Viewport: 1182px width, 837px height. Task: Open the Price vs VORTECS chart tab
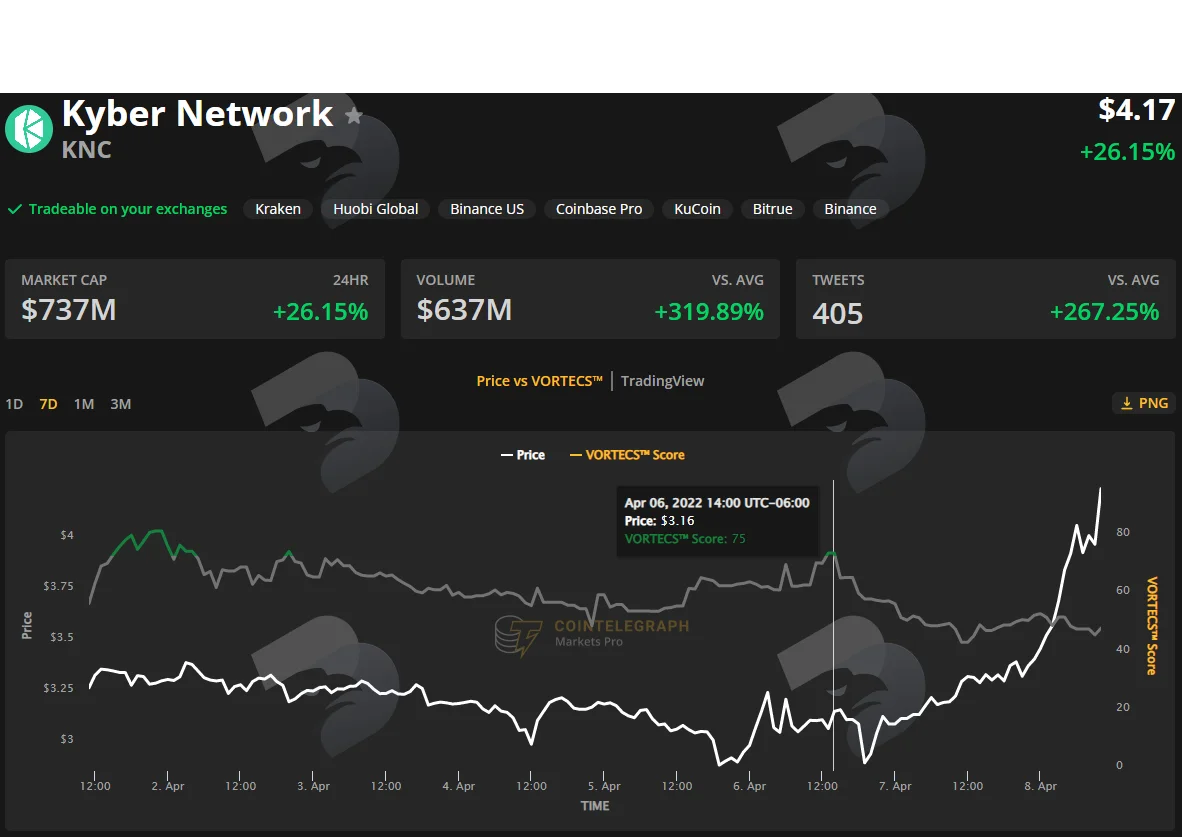pyautogui.click(x=539, y=381)
